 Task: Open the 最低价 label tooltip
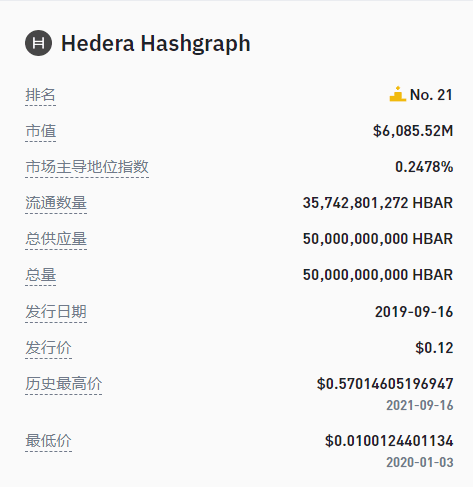pyautogui.click(x=48, y=441)
